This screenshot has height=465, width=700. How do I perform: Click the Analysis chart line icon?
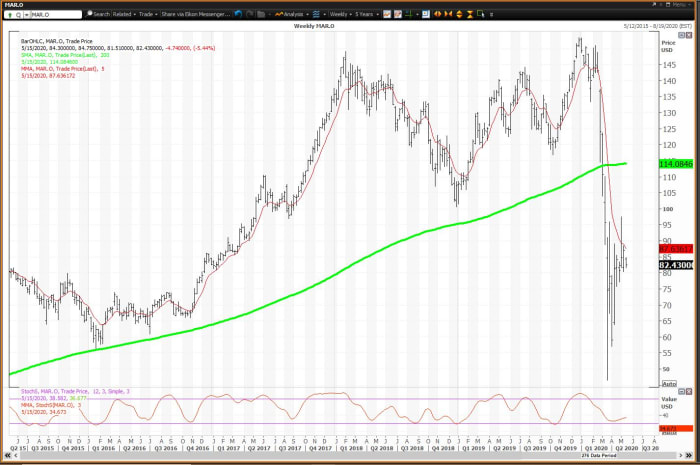point(278,14)
